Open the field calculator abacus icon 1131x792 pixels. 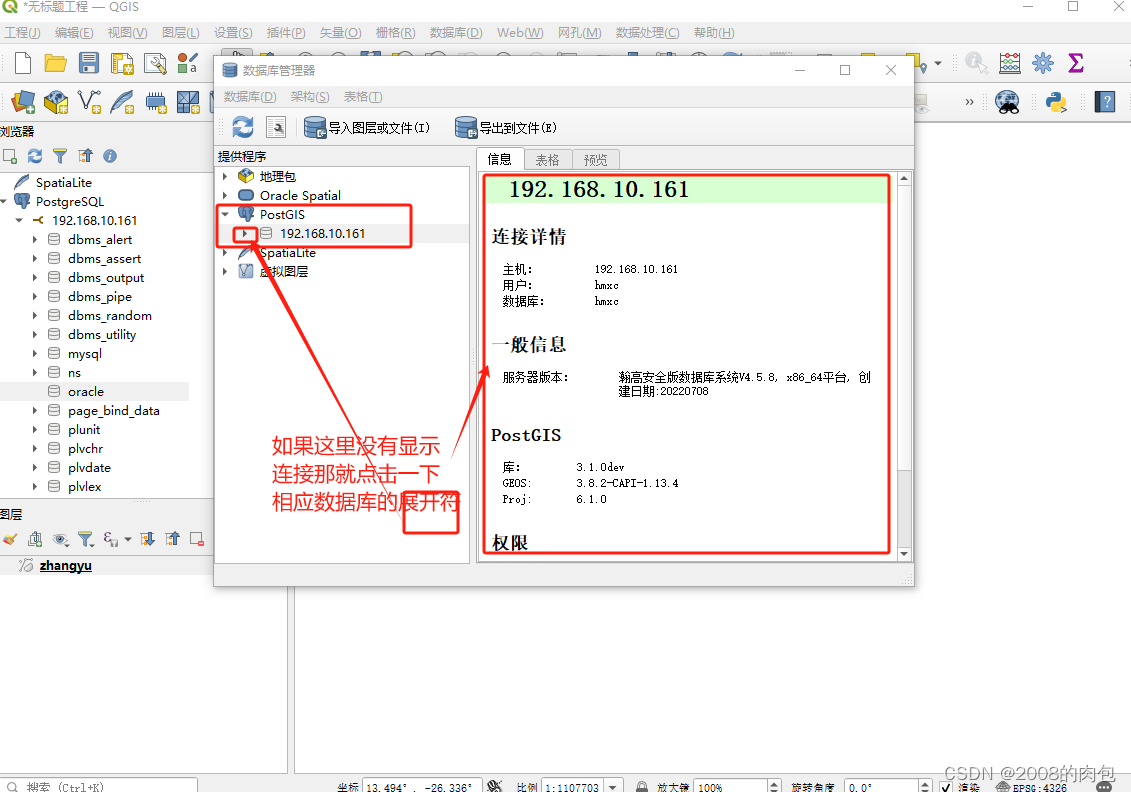pyautogui.click(x=1010, y=63)
